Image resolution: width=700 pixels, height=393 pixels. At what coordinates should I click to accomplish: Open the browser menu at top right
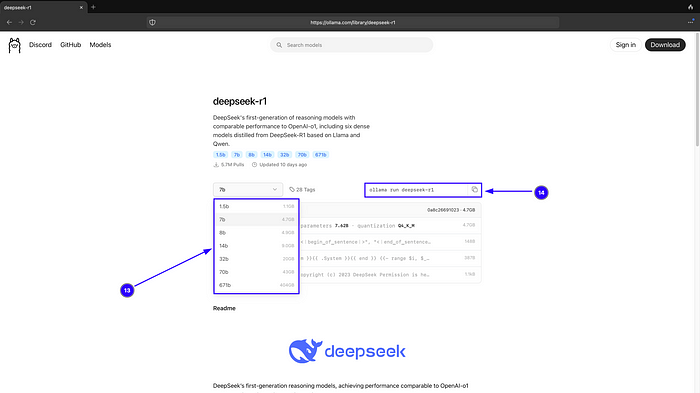(691, 22)
